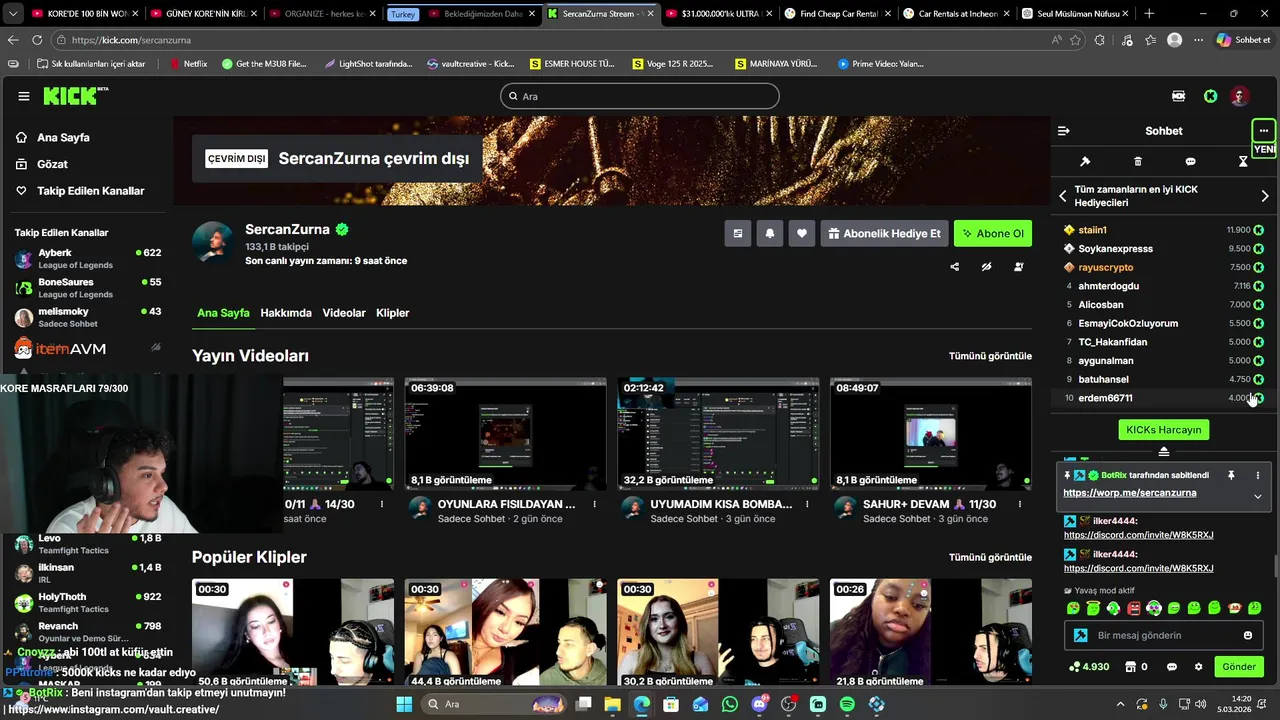Click the shop icon next to 0
1280x720 pixels.
[x=1131, y=667]
